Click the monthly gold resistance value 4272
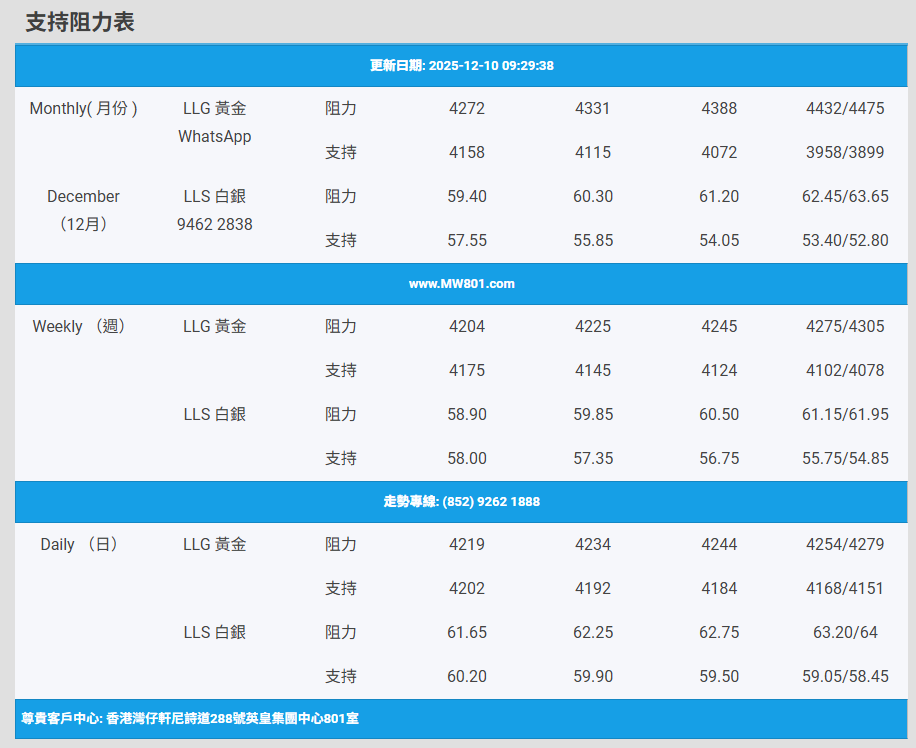This screenshot has height=748, width=916. [467, 109]
